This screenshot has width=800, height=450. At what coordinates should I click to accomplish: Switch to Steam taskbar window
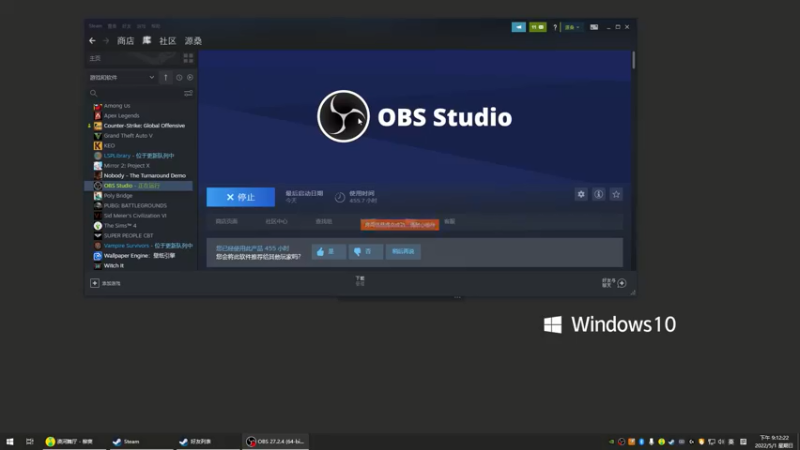click(x=141, y=441)
